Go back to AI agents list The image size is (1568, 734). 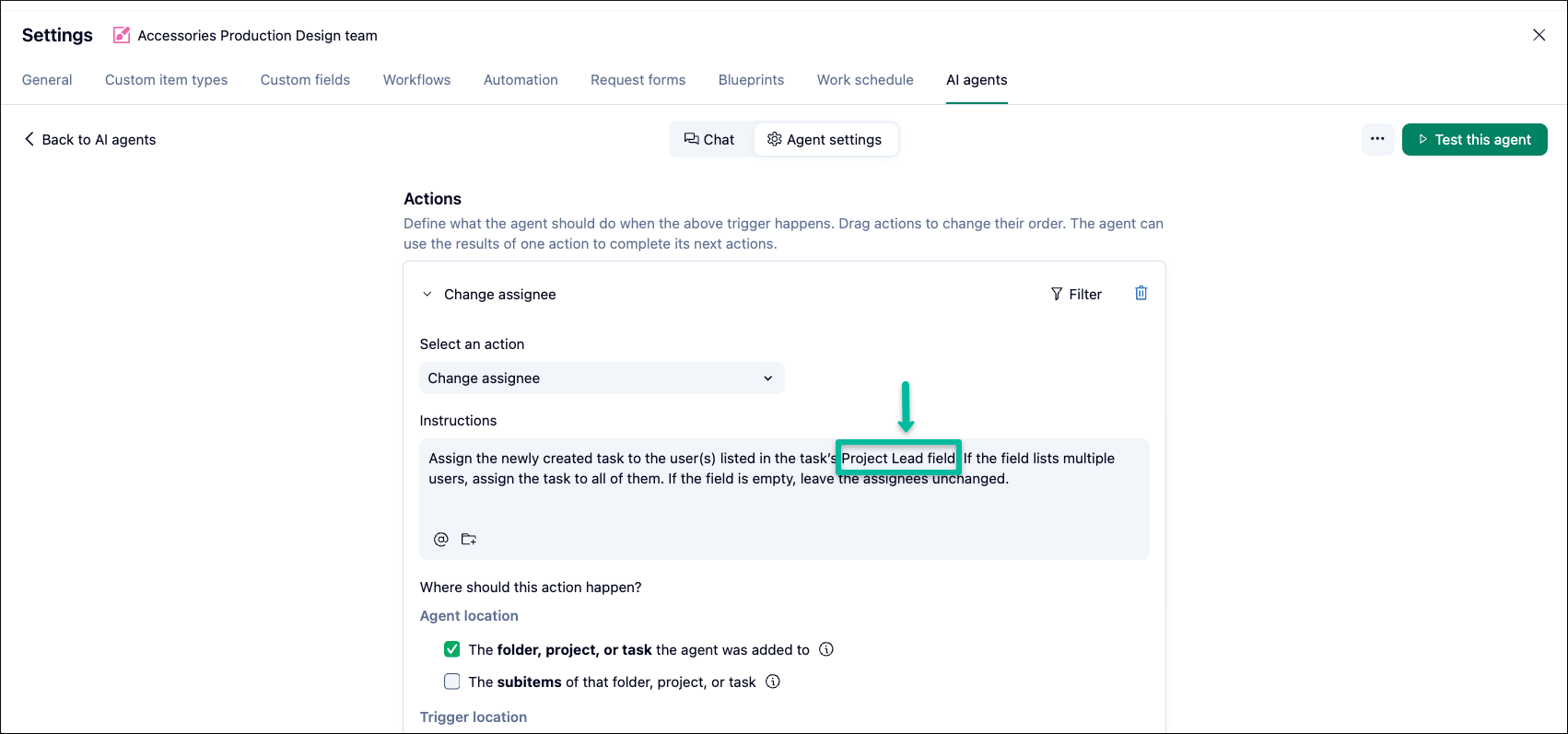90,139
